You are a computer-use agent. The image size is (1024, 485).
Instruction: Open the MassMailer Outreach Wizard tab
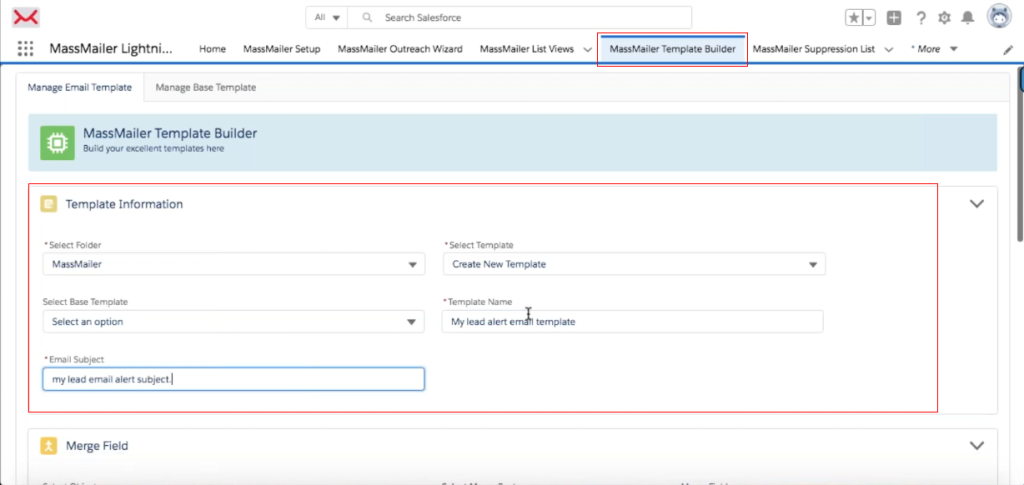point(400,49)
